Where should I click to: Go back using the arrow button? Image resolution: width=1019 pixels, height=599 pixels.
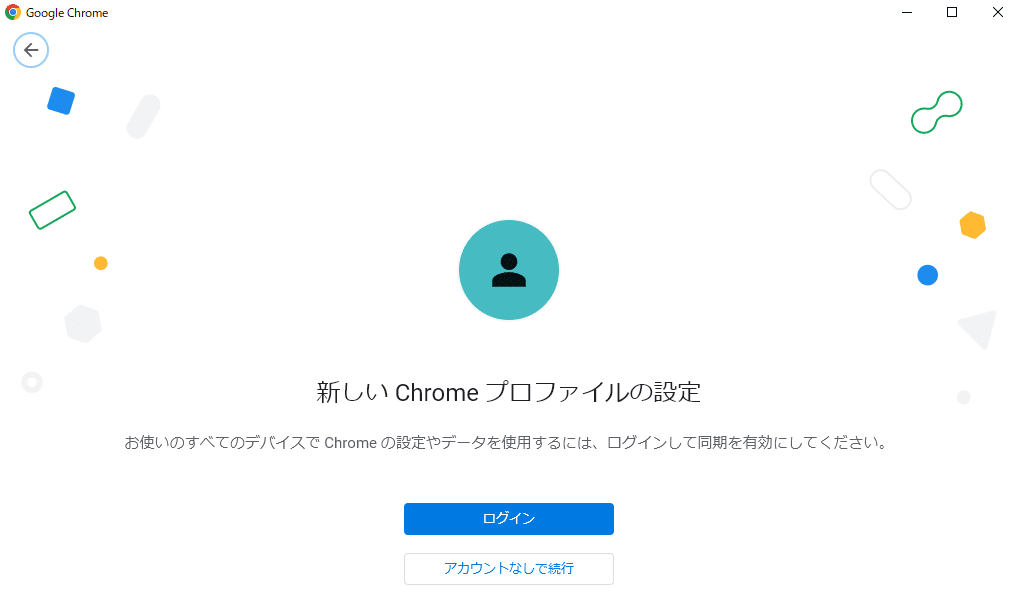[31, 50]
